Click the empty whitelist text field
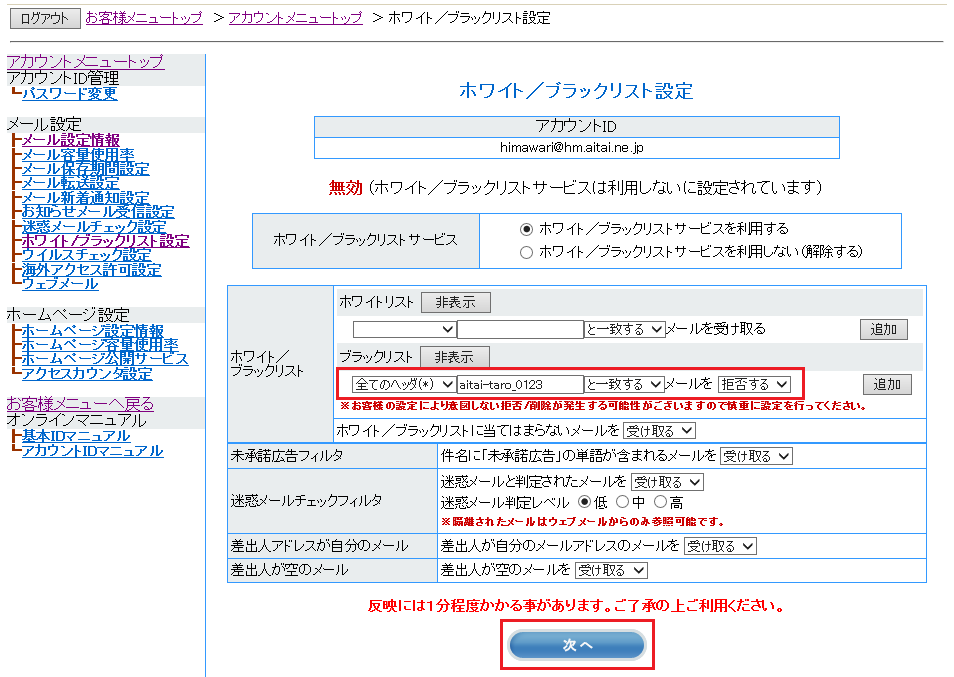 [x=520, y=329]
